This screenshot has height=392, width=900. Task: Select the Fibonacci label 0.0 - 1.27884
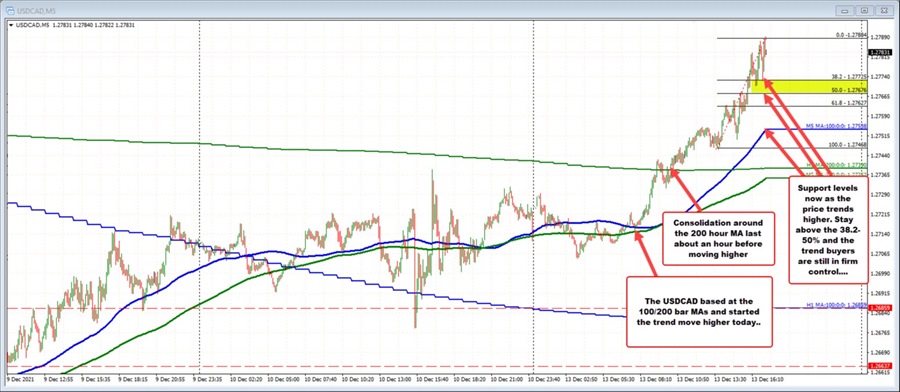click(851, 35)
